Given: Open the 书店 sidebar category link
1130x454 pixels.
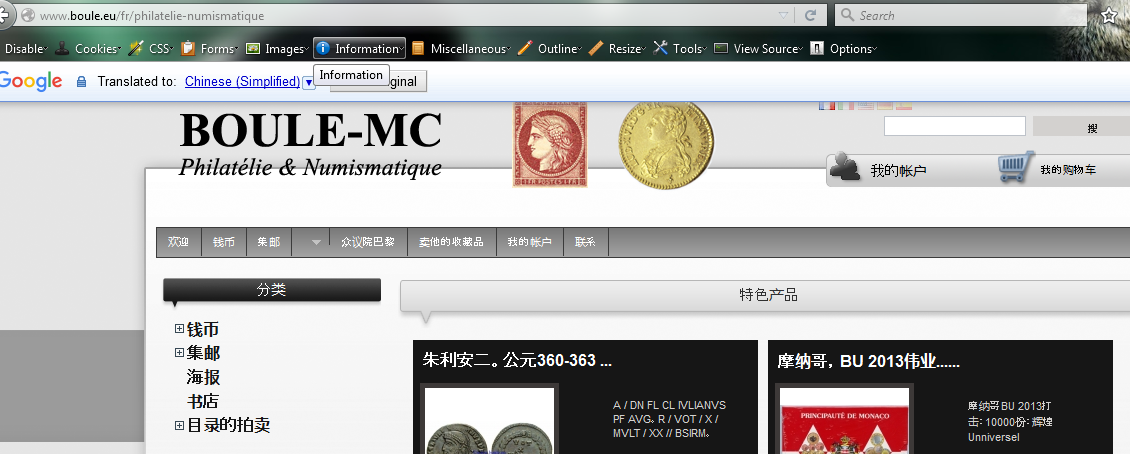Looking at the screenshot, I should pos(203,401).
